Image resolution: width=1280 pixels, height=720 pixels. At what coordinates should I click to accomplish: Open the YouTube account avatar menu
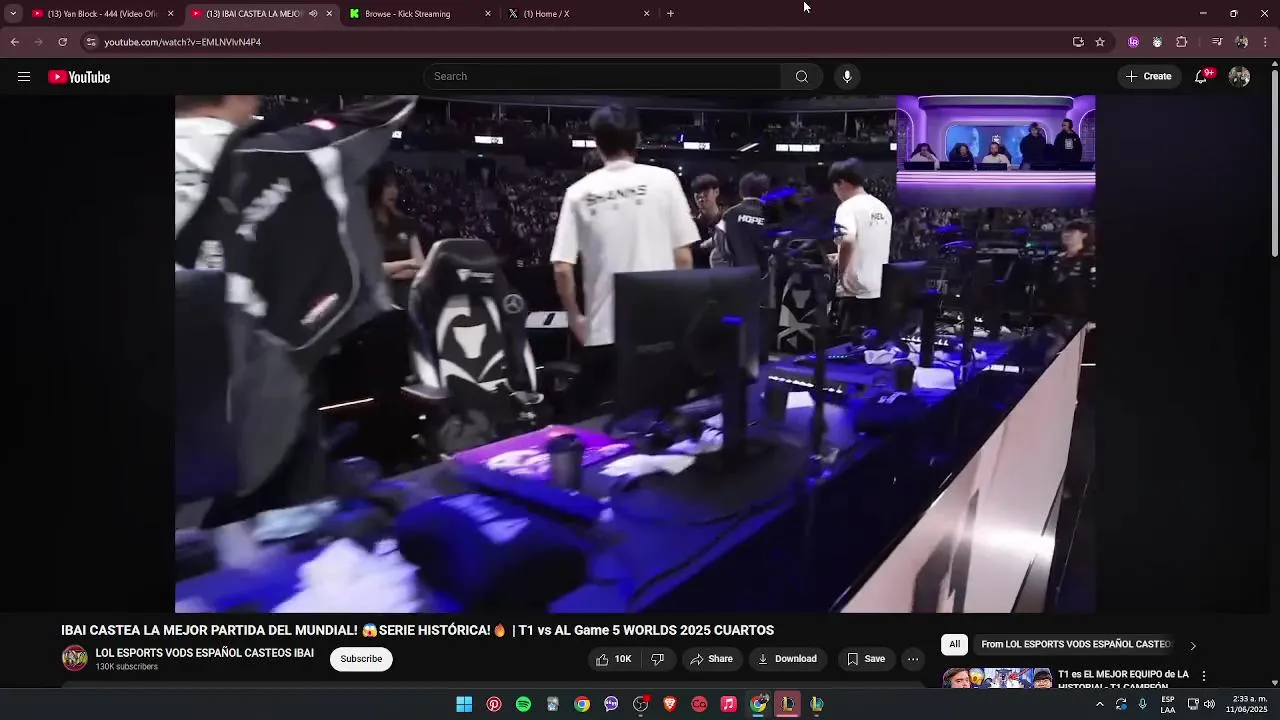tap(1239, 77)
